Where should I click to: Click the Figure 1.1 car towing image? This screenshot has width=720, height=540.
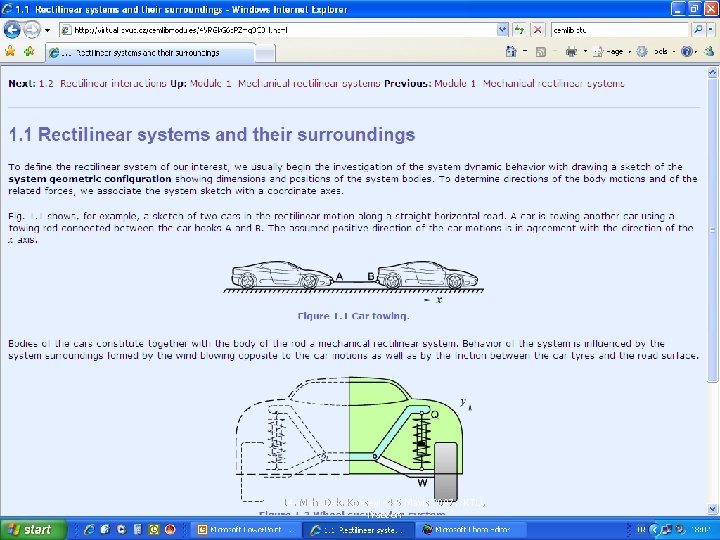[x=354, y=280]
